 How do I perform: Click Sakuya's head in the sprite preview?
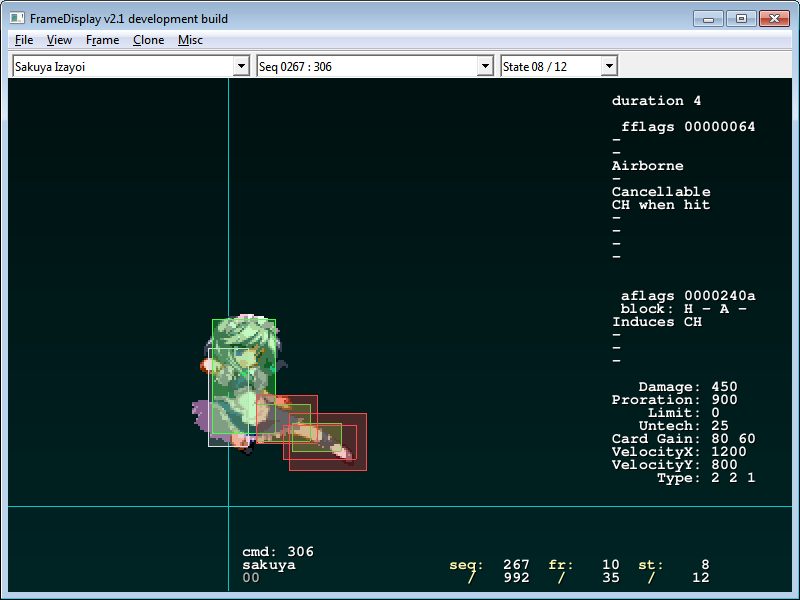(240, 340)
